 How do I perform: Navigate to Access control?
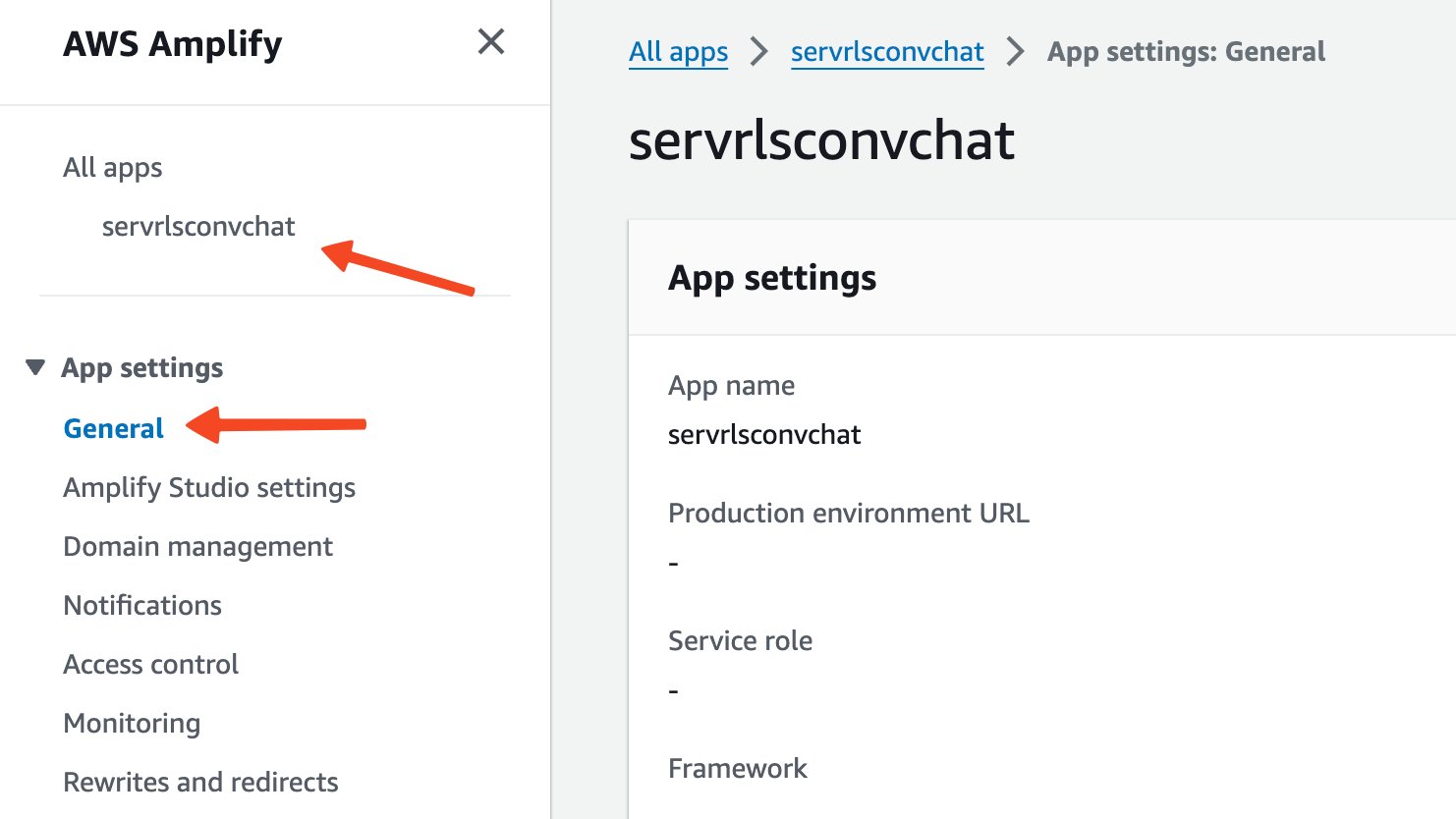(150, 665)
